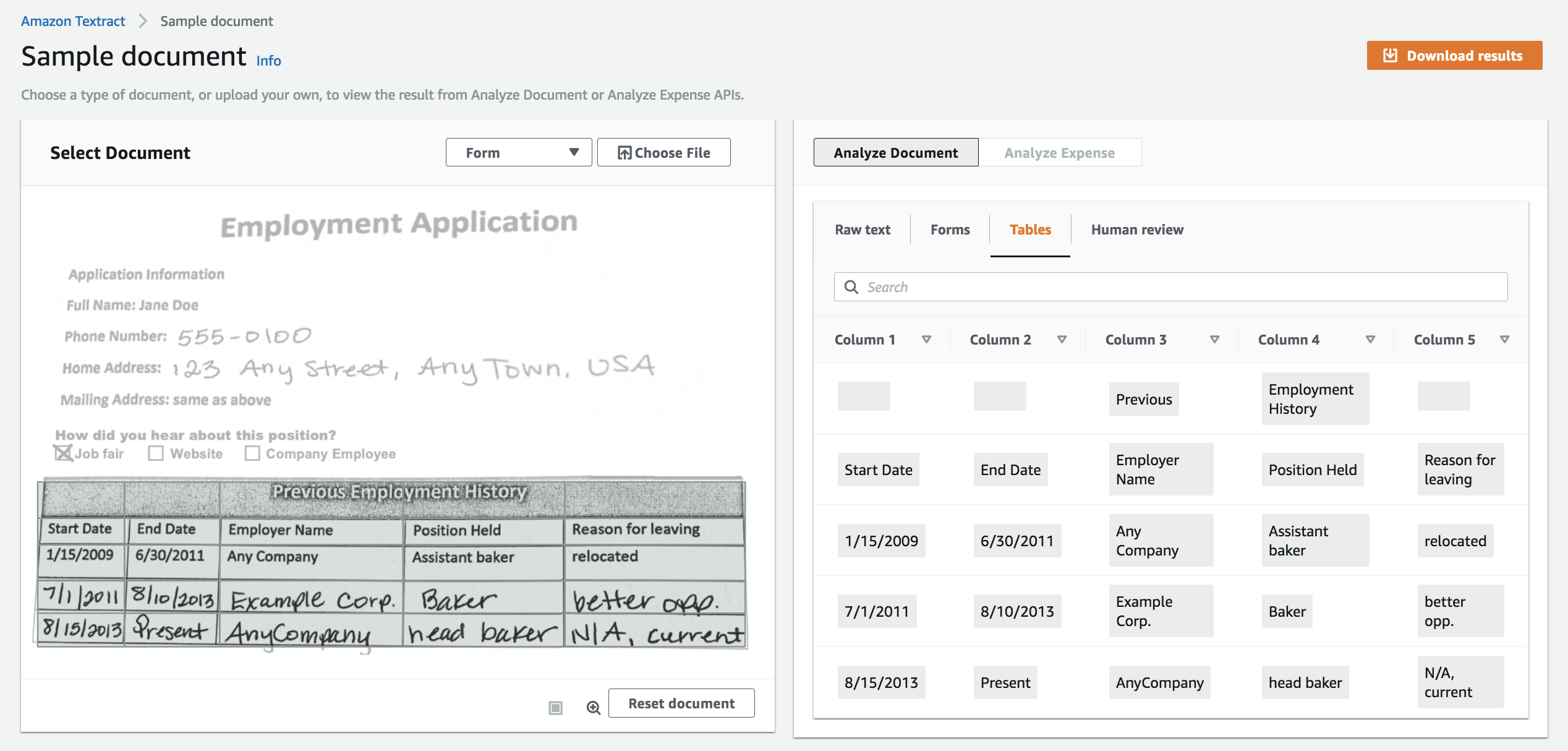Open the Human review tab
The height and width of the screenshot is (751, 1568).
(1136, 230)
